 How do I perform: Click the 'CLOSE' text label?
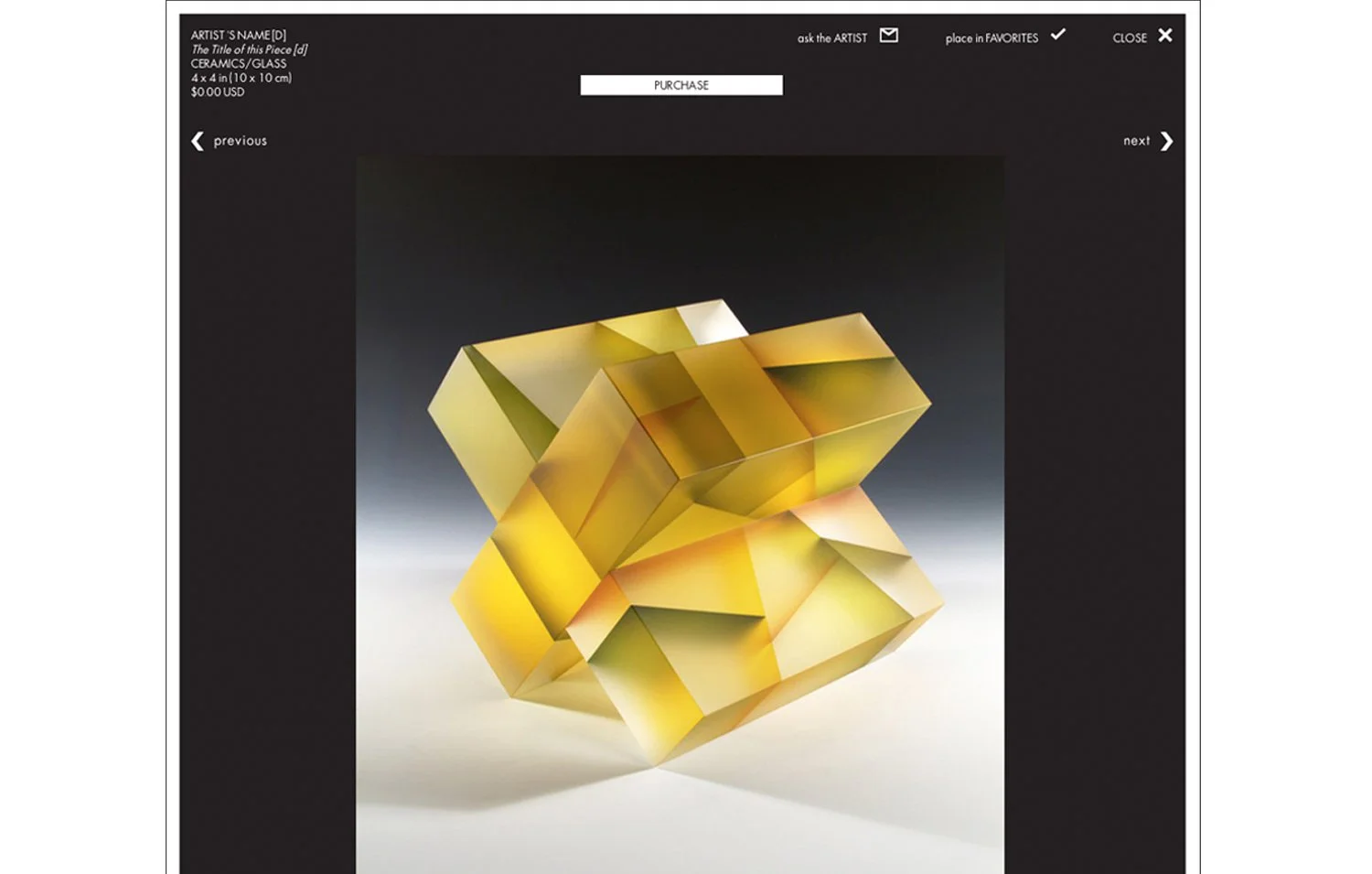[1130, 38]
